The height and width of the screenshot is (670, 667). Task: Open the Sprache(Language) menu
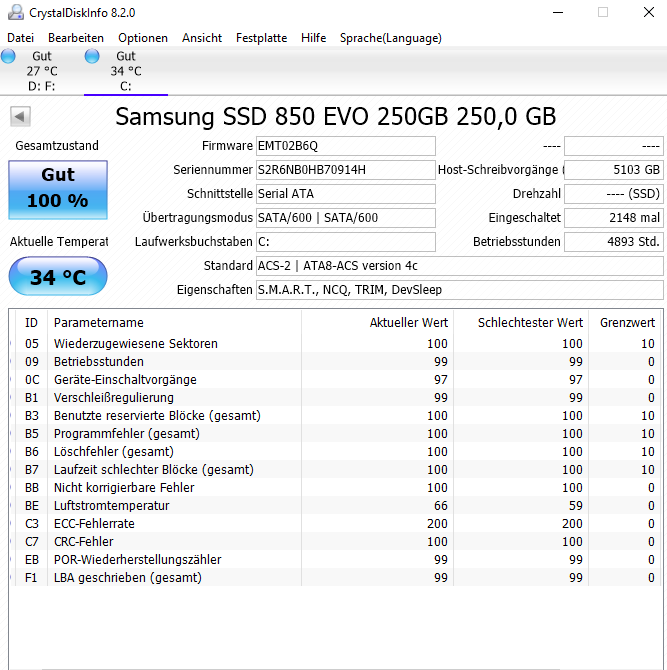click(x=391, y=38)
